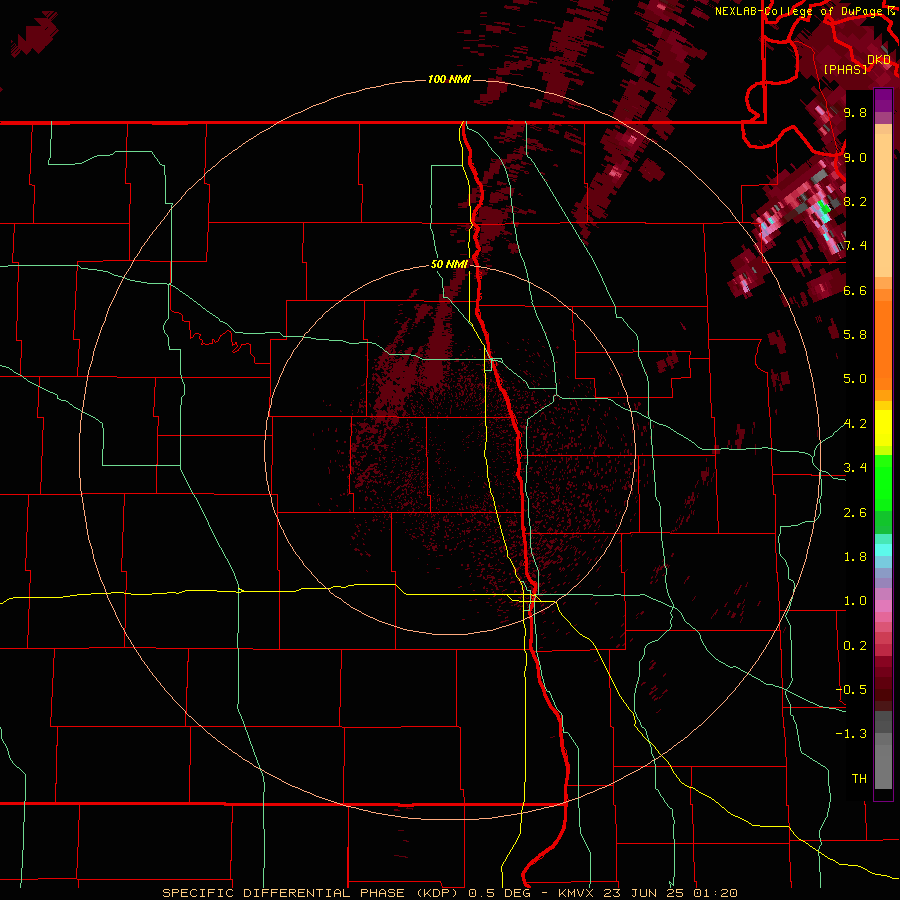The height and width of the screenshot is (900, 900).
Task: Click the NEXLAB-College of DuPage title text
Action: coord(801,11)
